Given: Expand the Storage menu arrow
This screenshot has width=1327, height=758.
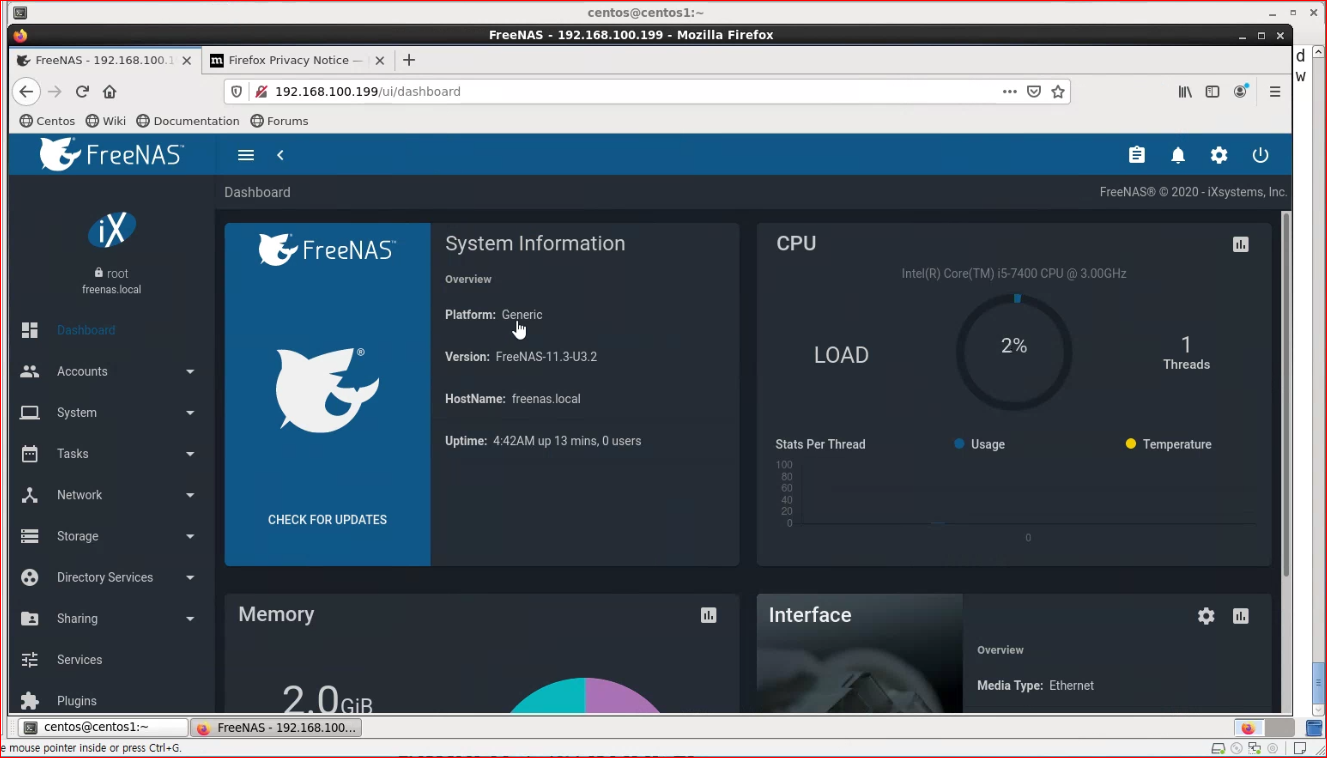Looking at the screenshot, I should (x=190, y=537).
